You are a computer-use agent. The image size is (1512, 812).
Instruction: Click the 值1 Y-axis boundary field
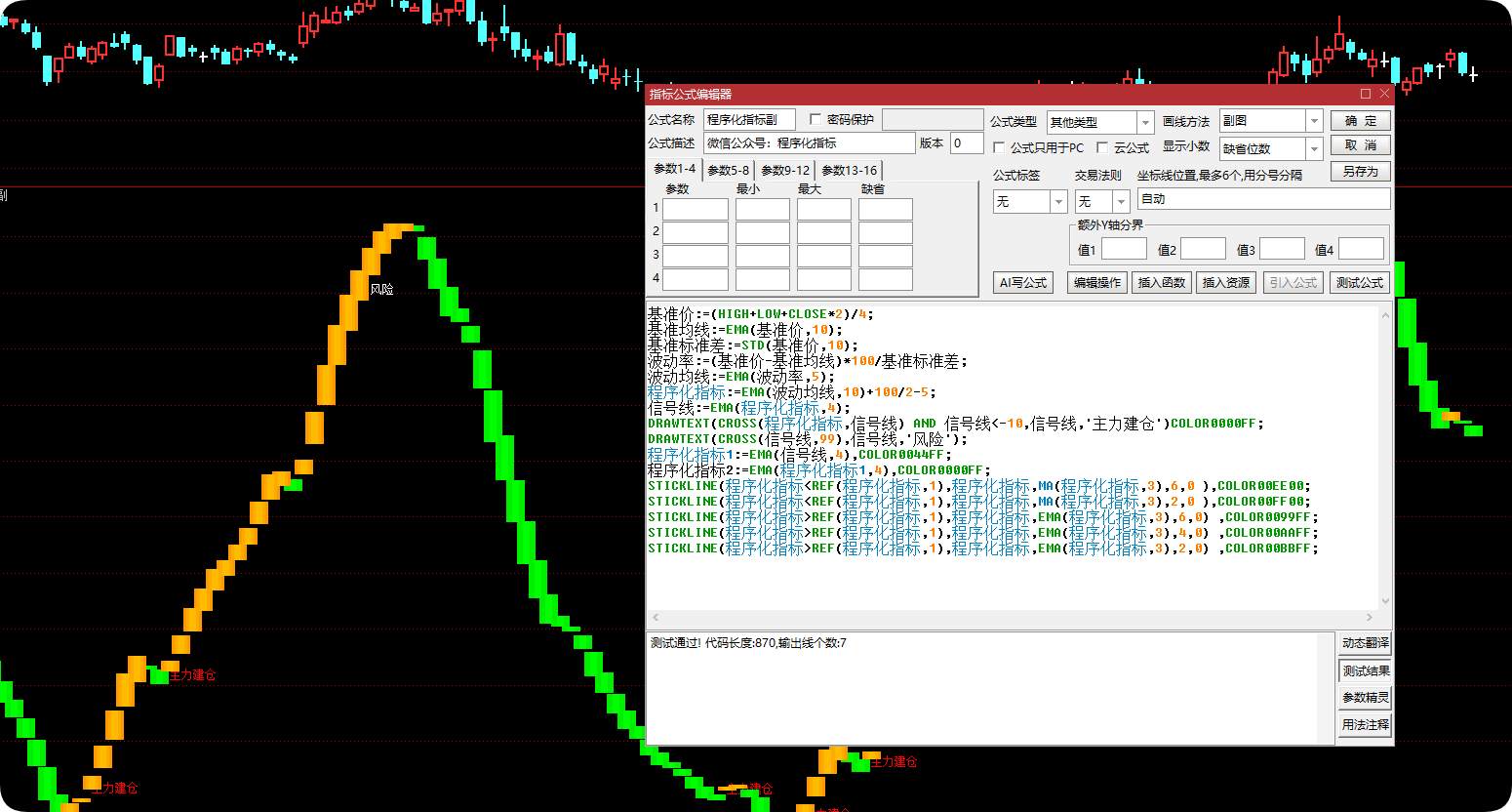click(1124, 249)
